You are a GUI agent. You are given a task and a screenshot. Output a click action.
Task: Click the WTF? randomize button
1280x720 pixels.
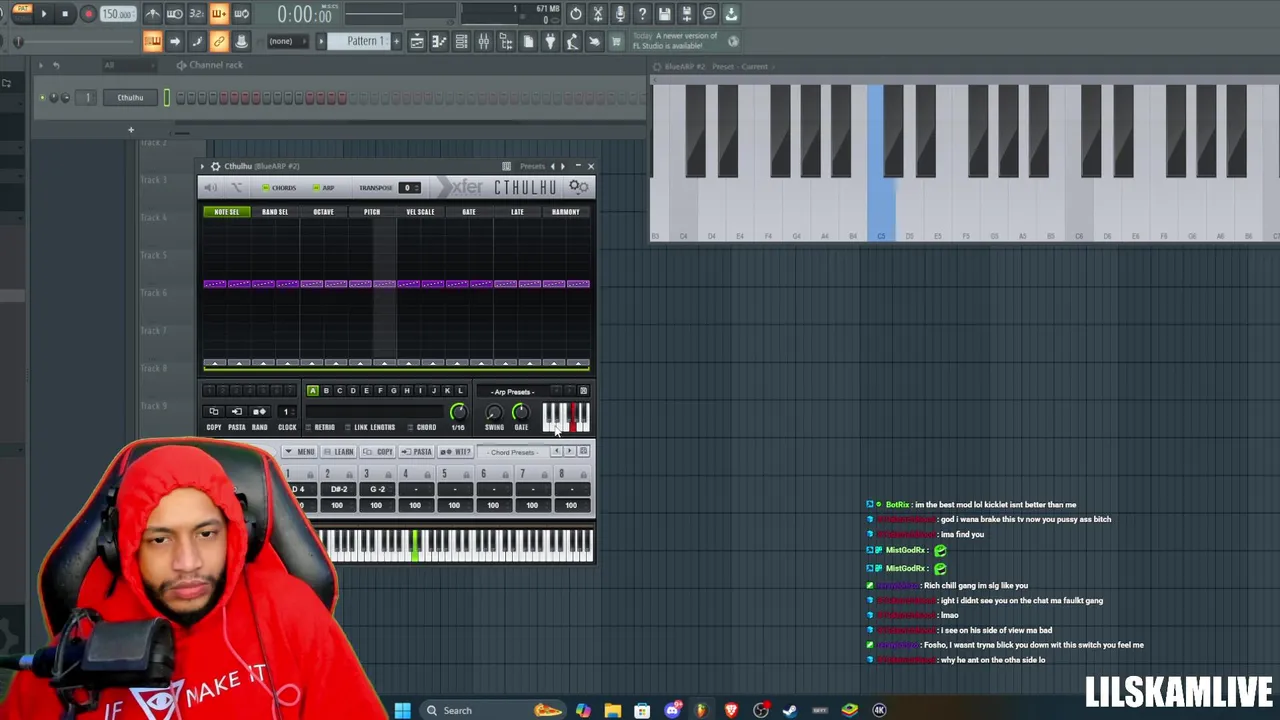coord(457,452)
